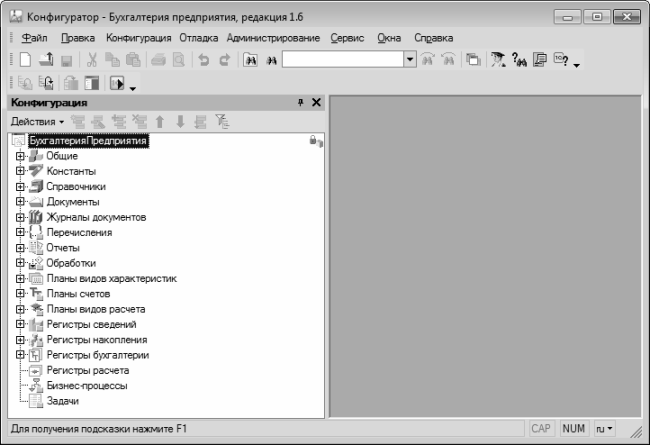
Task: Open the Администрирование menu
Action: click(273, 38)
